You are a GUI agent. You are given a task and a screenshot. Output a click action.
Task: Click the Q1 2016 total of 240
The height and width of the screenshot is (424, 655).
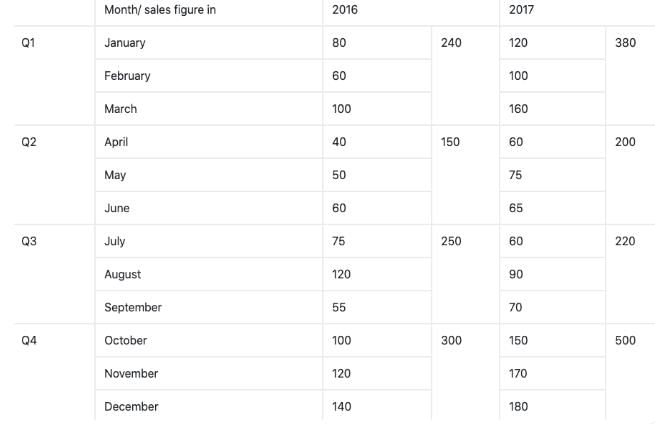click(x=451, y=43)
